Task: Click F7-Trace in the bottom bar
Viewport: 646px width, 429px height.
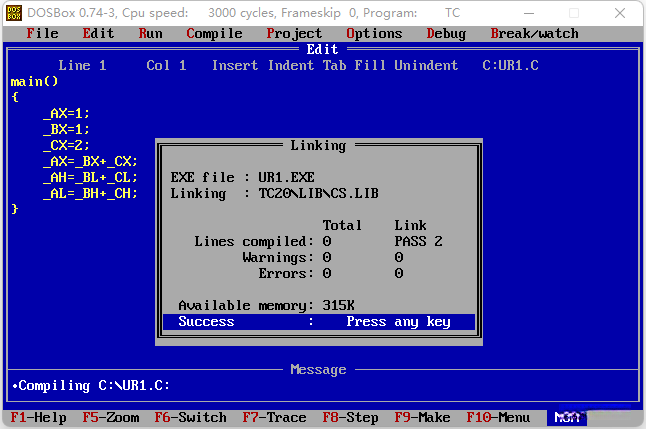Action: tap(274, 417)
